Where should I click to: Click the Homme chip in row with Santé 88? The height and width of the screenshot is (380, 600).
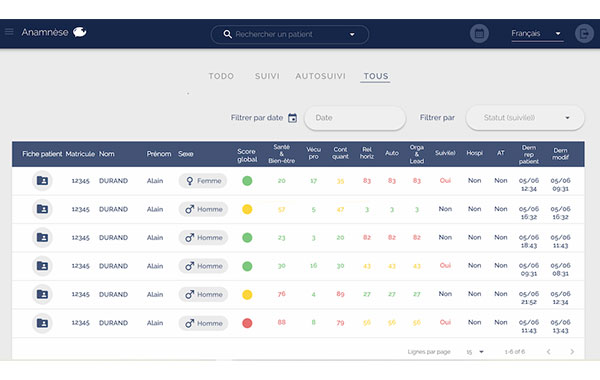tap(203, 323)
